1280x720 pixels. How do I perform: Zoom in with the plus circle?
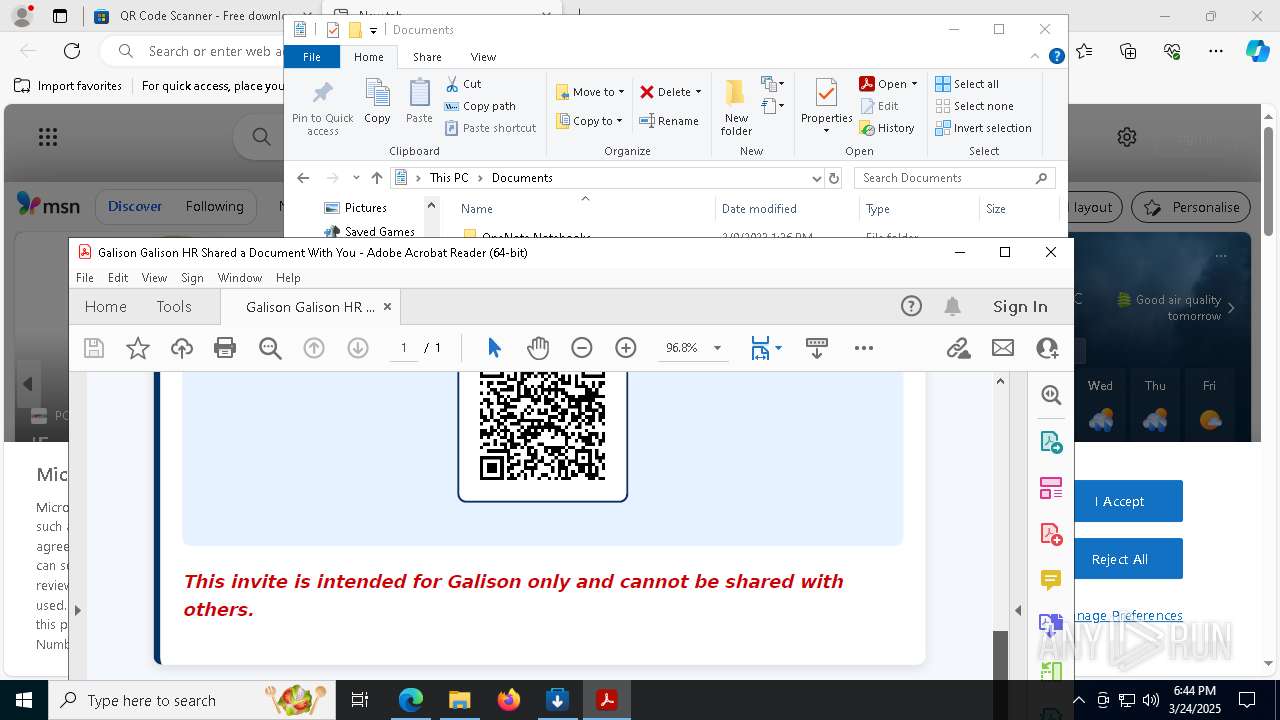click(626, 348)
